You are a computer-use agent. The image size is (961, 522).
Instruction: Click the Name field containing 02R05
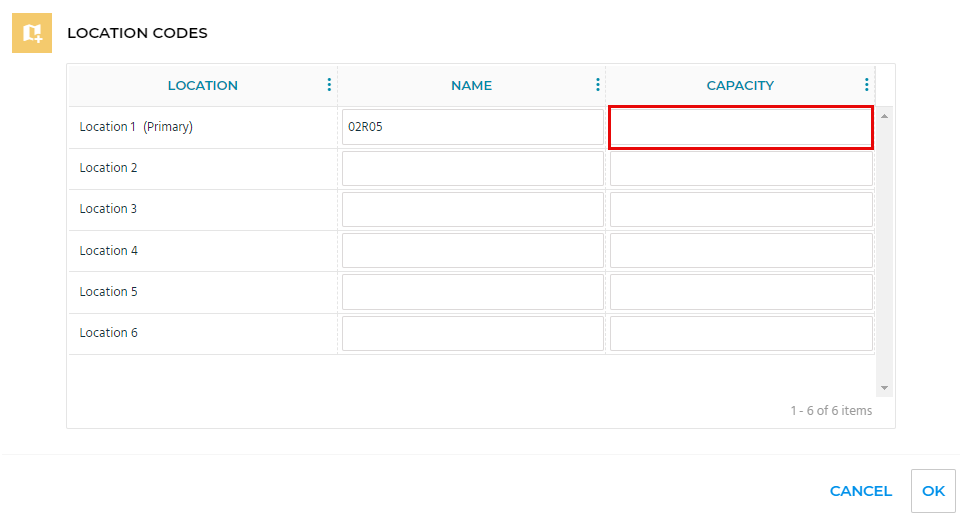pos(472,128)
